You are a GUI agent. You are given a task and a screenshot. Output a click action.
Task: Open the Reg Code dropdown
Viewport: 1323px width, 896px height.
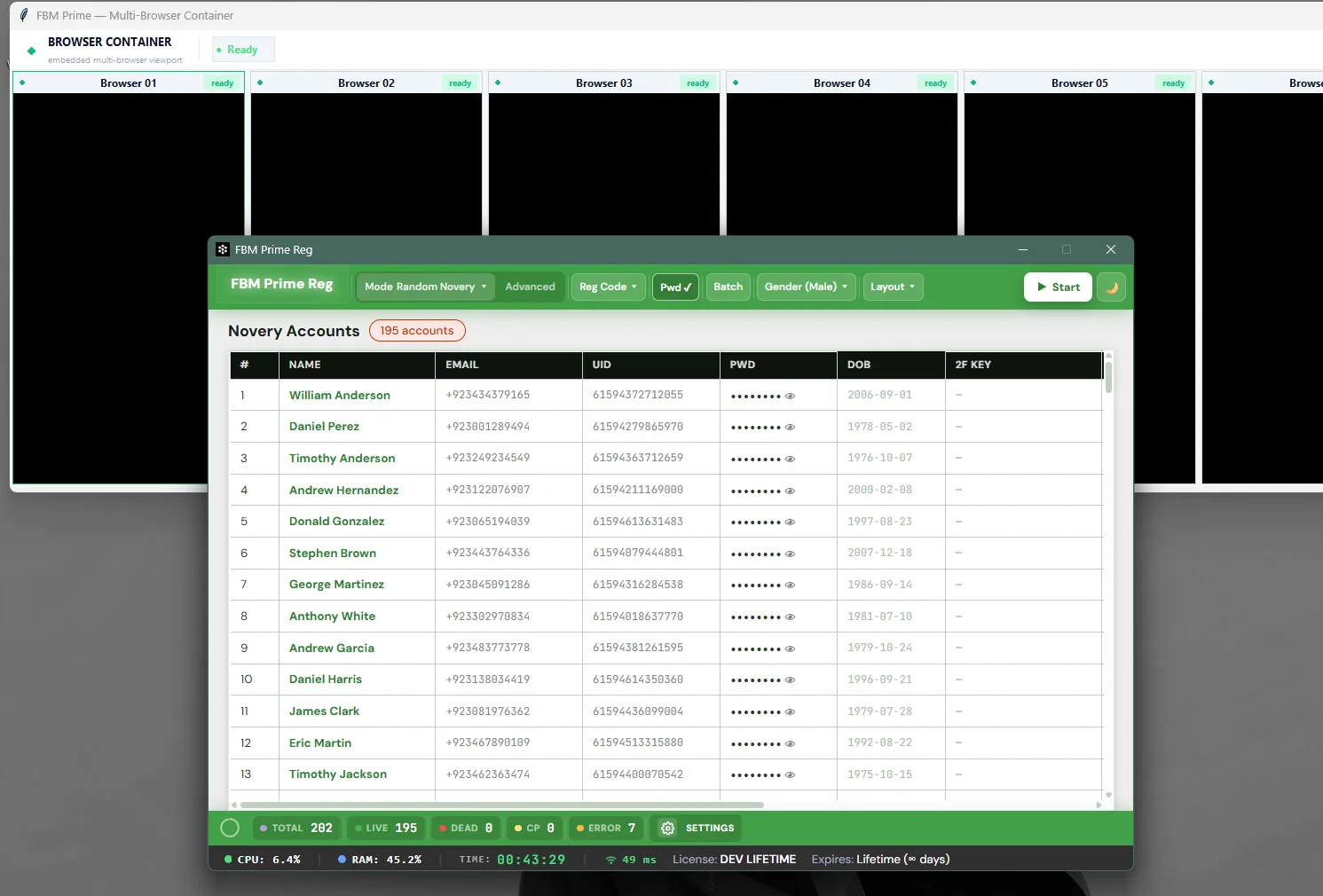coord(608,287)
